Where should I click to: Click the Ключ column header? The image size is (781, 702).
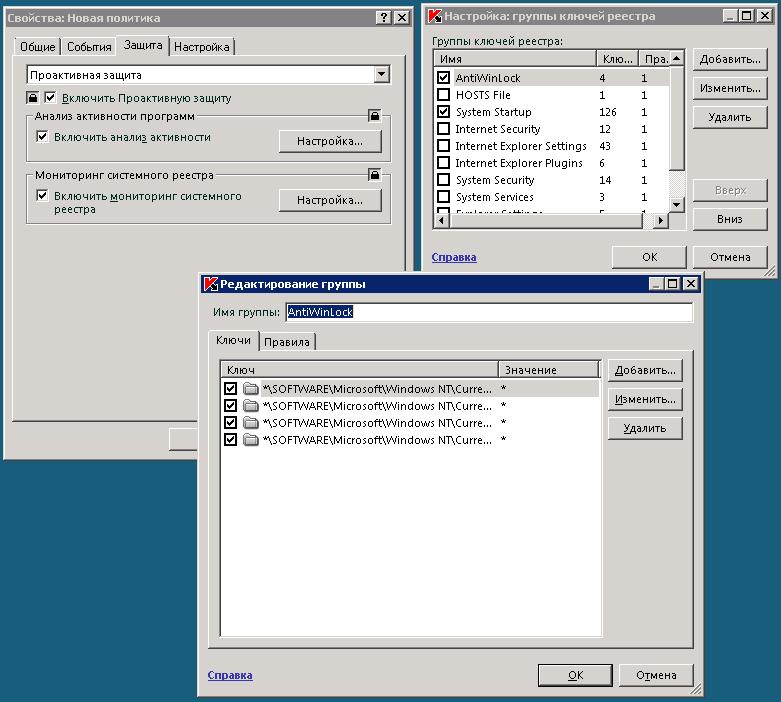[359, 370]
